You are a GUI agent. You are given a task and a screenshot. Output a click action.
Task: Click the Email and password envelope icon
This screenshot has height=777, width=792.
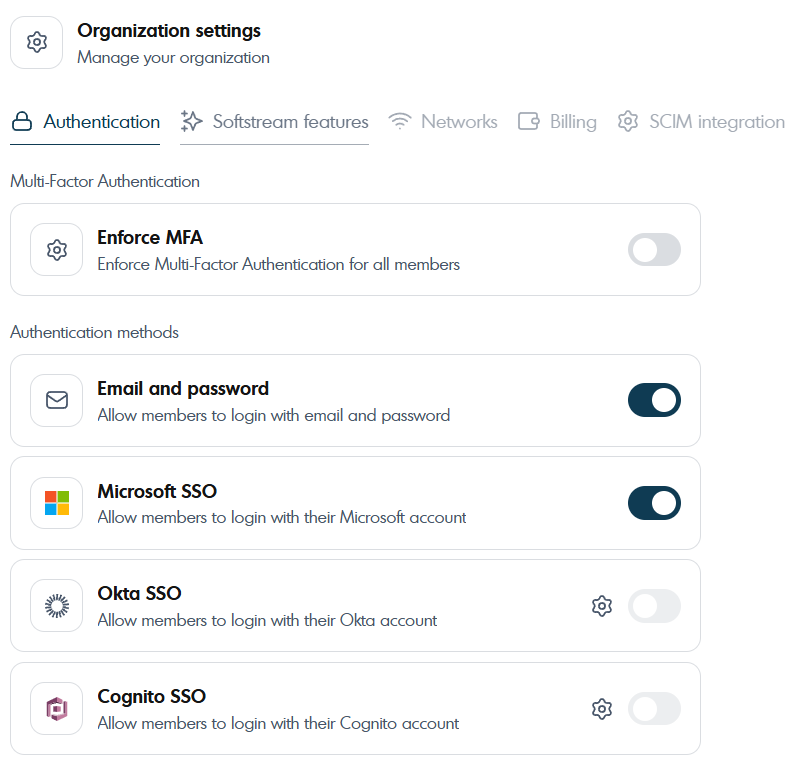coord(57,400)
